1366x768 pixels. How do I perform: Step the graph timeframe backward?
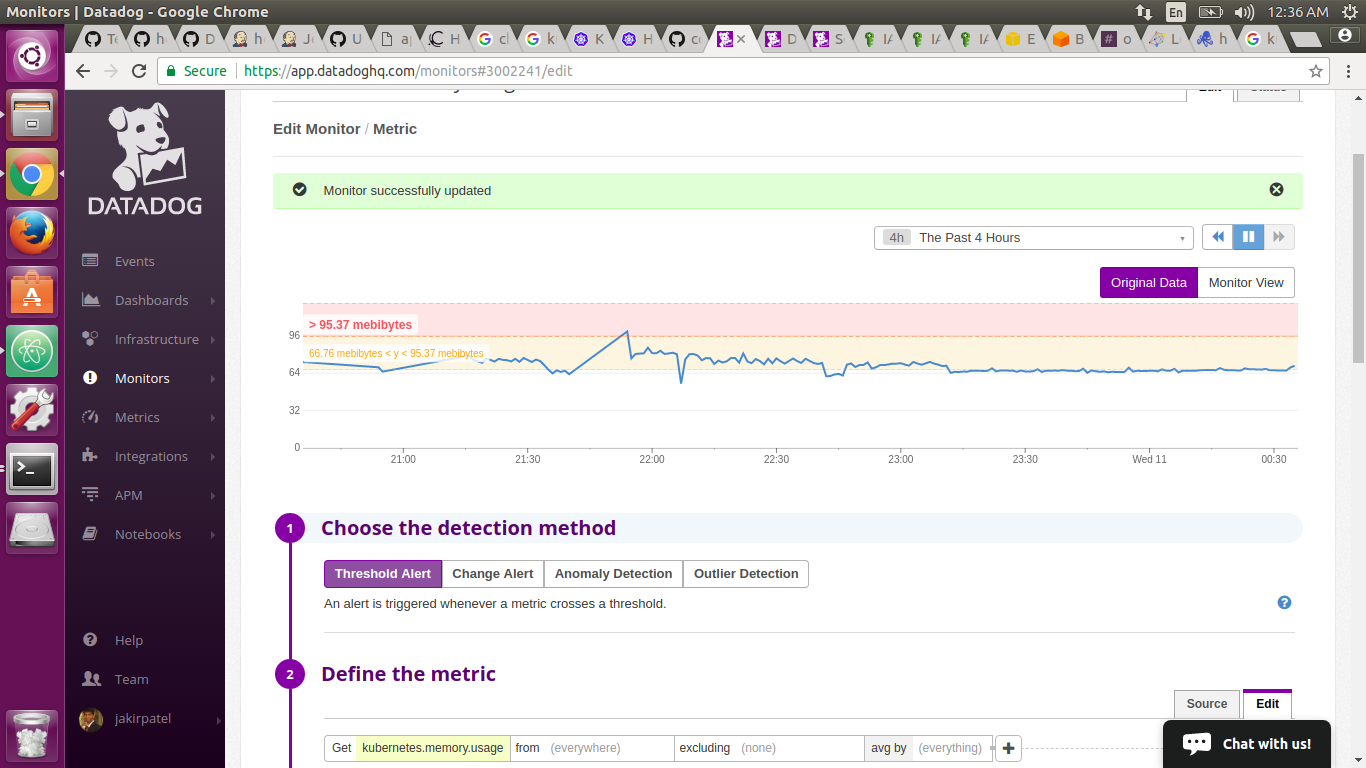(1217, 237)
